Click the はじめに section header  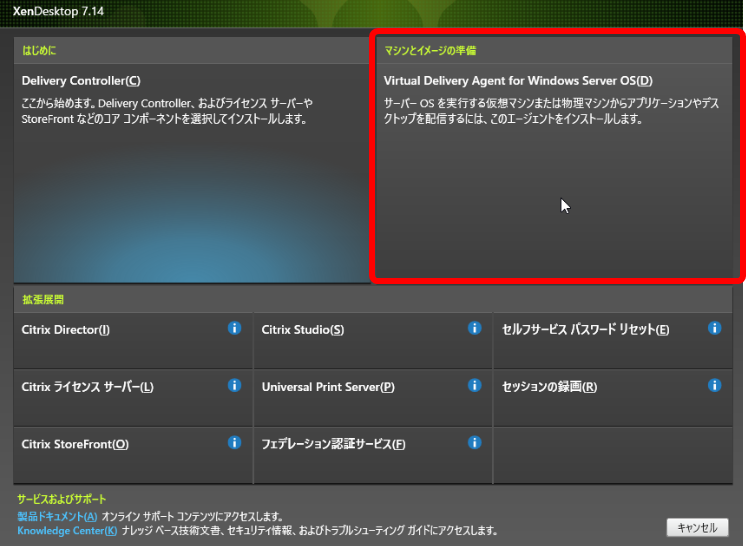[x=39, y=50]
